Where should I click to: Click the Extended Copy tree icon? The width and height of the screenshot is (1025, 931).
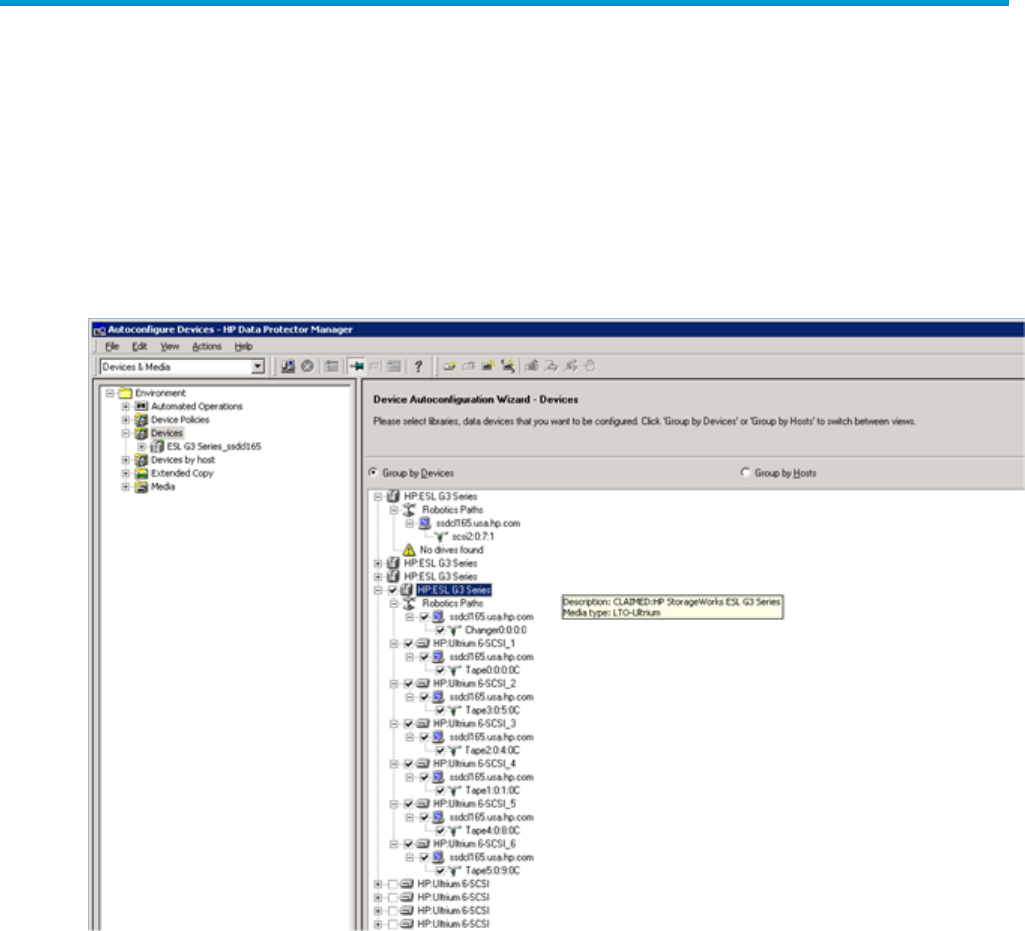tap(142, 474)
